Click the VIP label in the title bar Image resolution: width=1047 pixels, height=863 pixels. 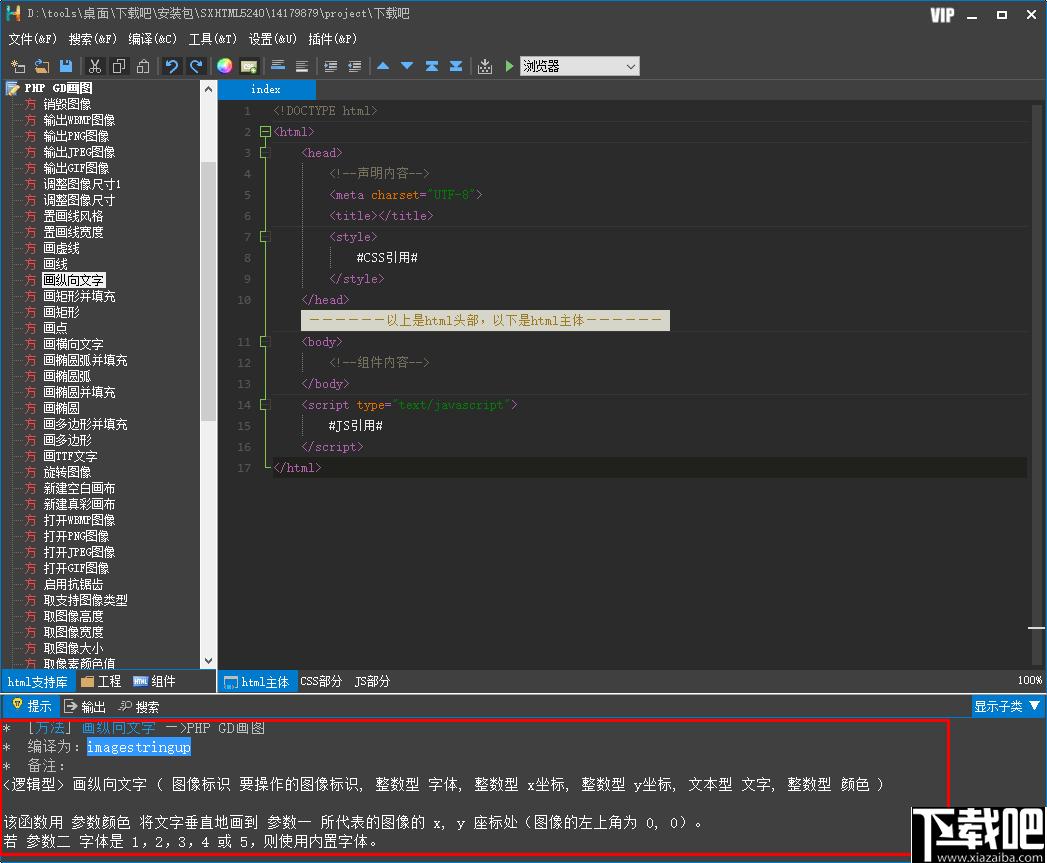click(x=942, y=15)
